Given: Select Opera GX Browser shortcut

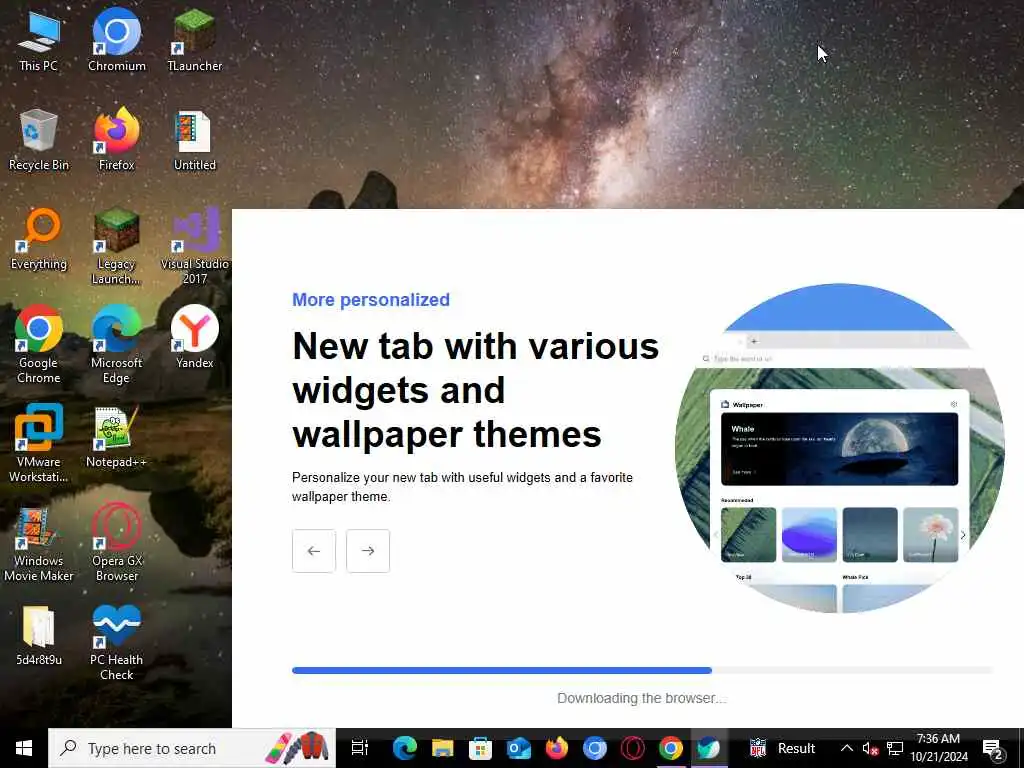Looking at the screenshot, I should (117, 542).
